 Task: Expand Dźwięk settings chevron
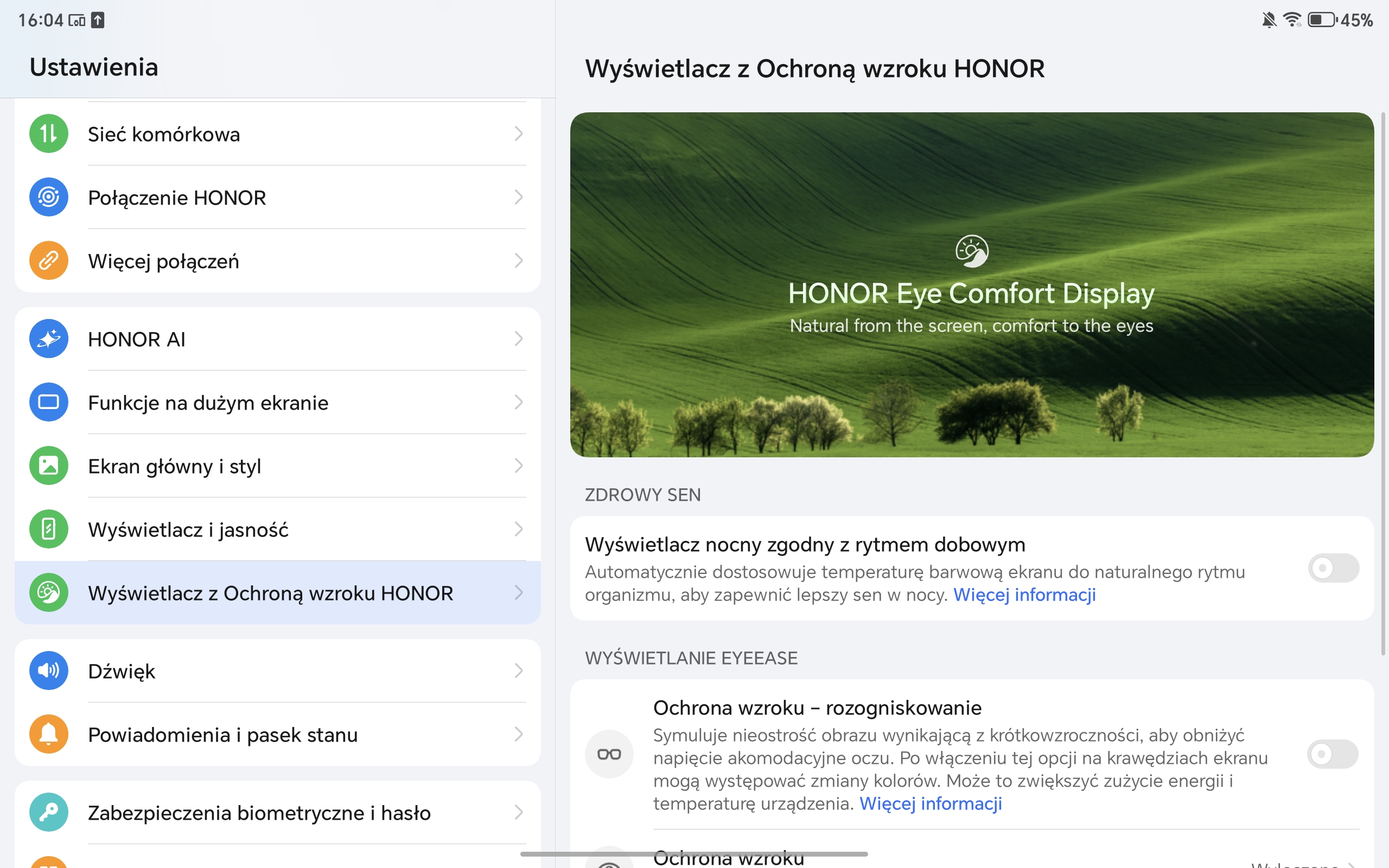(518, 671)
